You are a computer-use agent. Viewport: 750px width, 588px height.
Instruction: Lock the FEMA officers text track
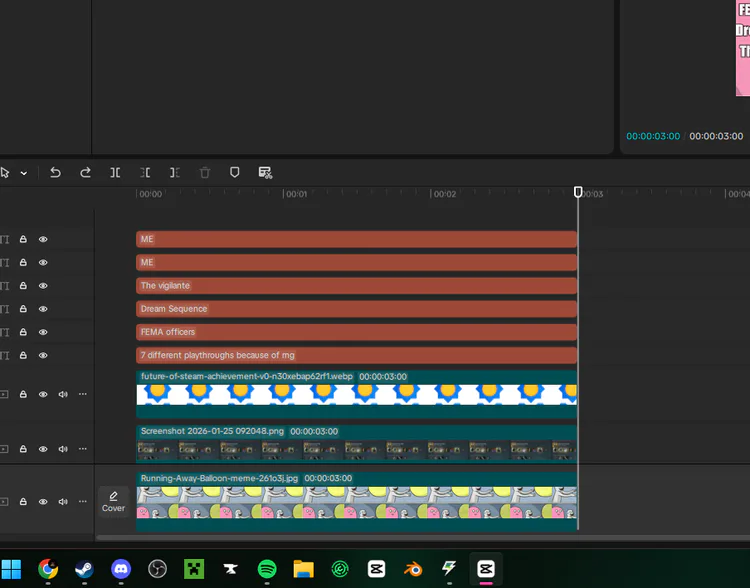(x=23, y=332)
